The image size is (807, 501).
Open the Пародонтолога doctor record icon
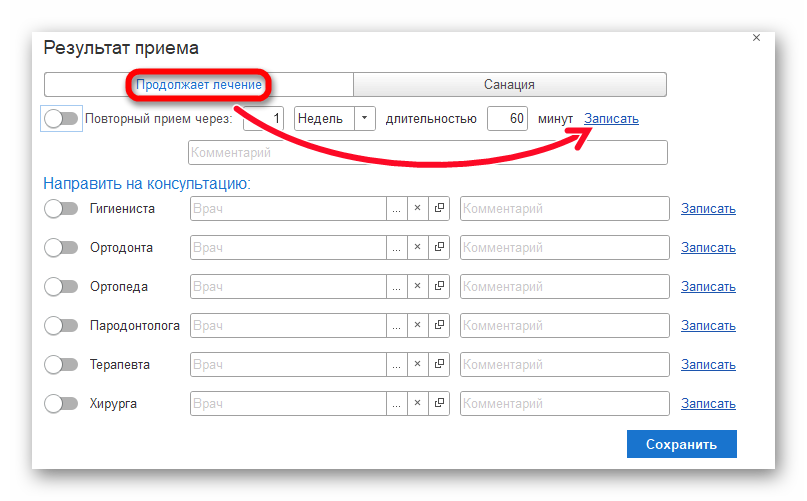(x=439, y=325)
